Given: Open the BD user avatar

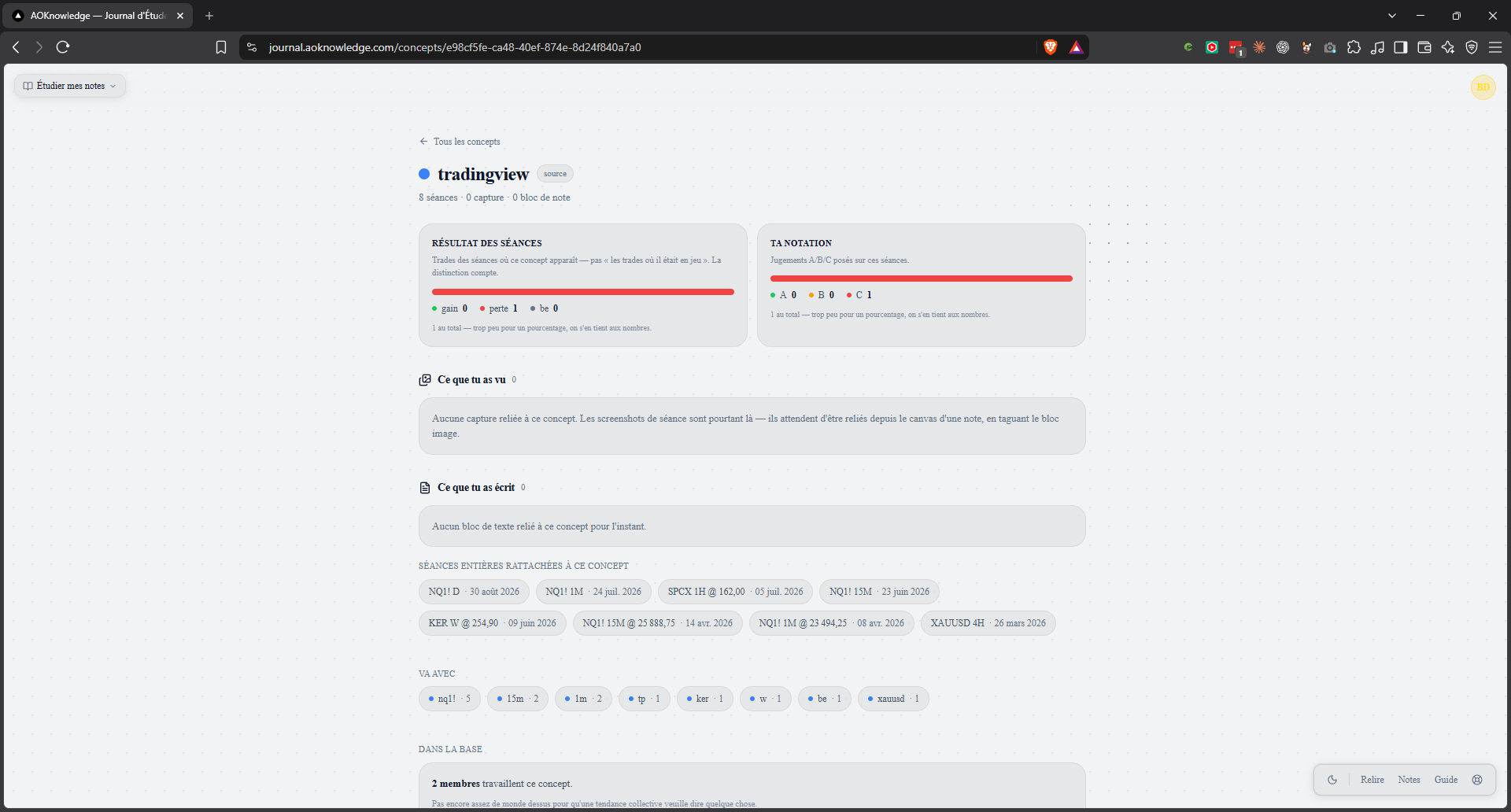Looking at the screenshot, I should point(1483,87).
